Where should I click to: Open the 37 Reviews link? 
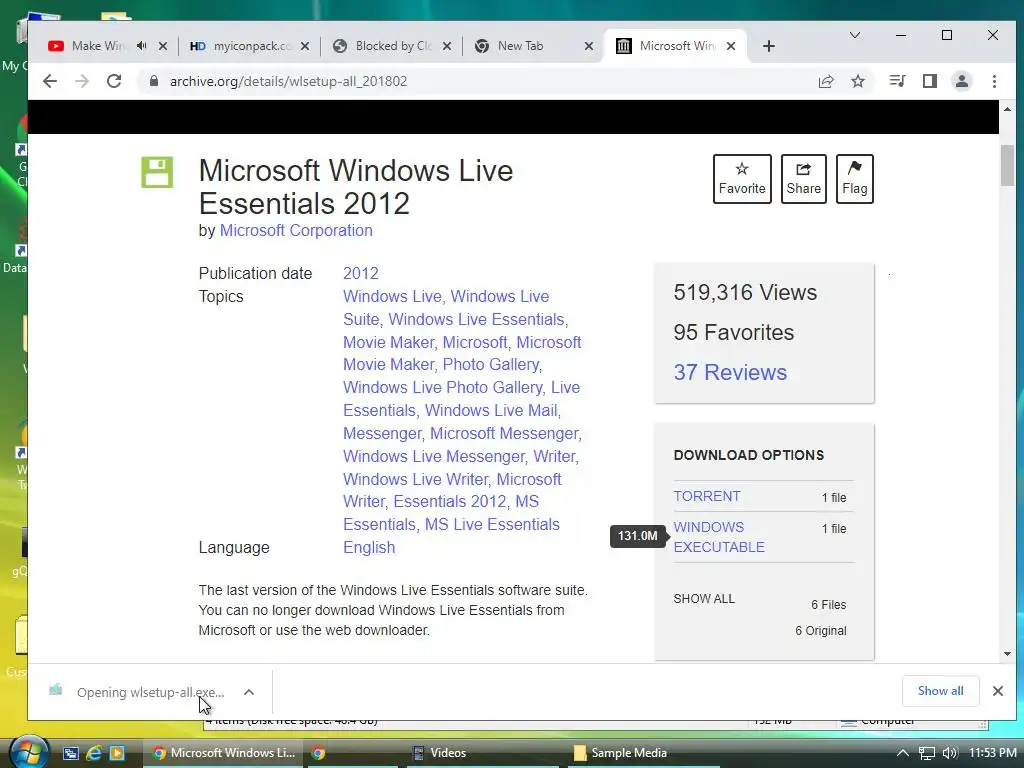tap(730, 372)
